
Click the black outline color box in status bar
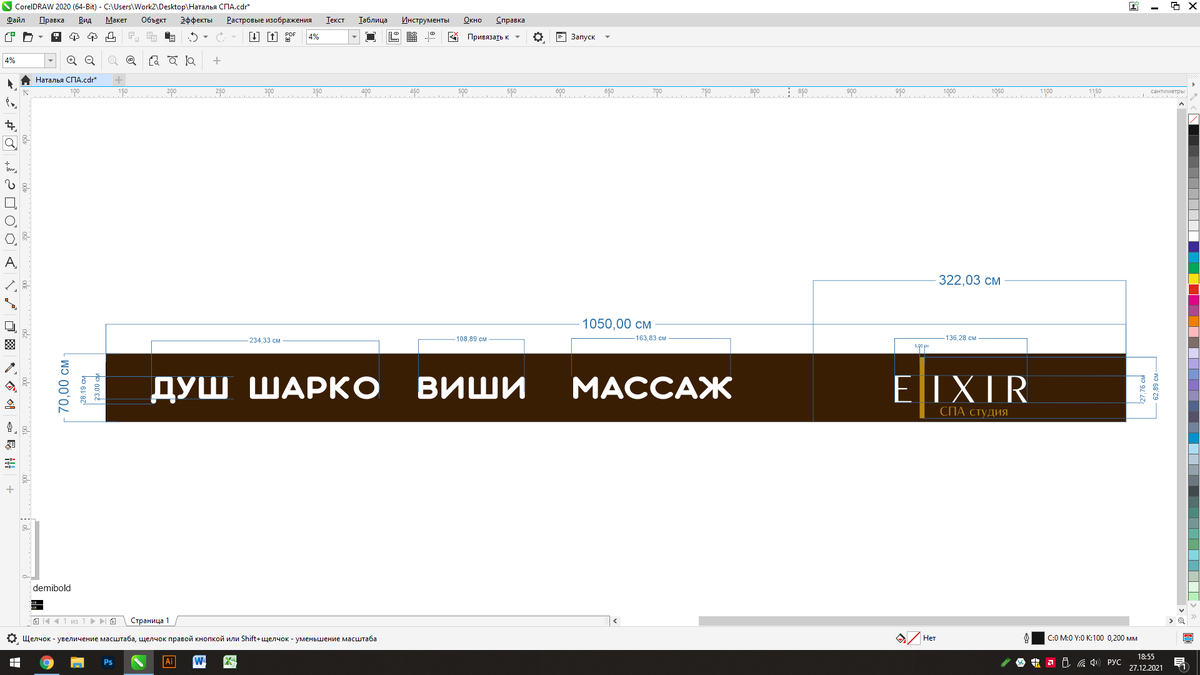pyautogui.click(x=1037, y=638)
